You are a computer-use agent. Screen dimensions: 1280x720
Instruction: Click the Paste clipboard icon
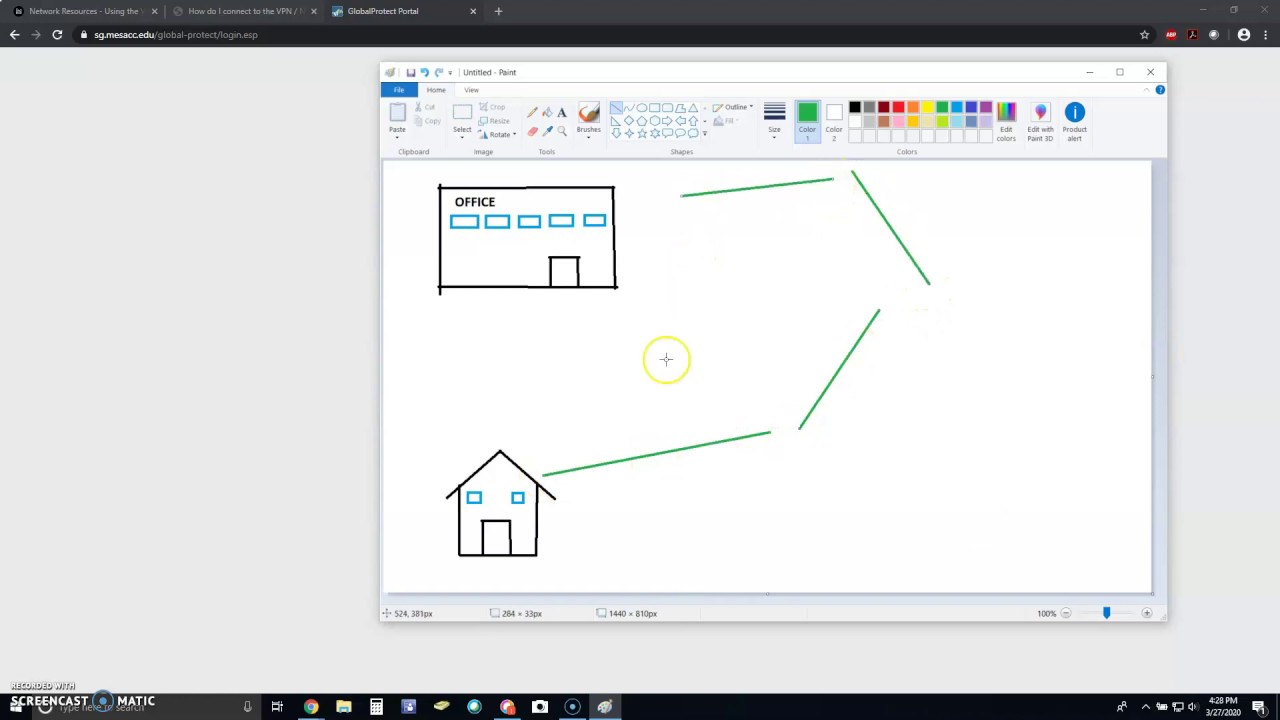point(397,112)
